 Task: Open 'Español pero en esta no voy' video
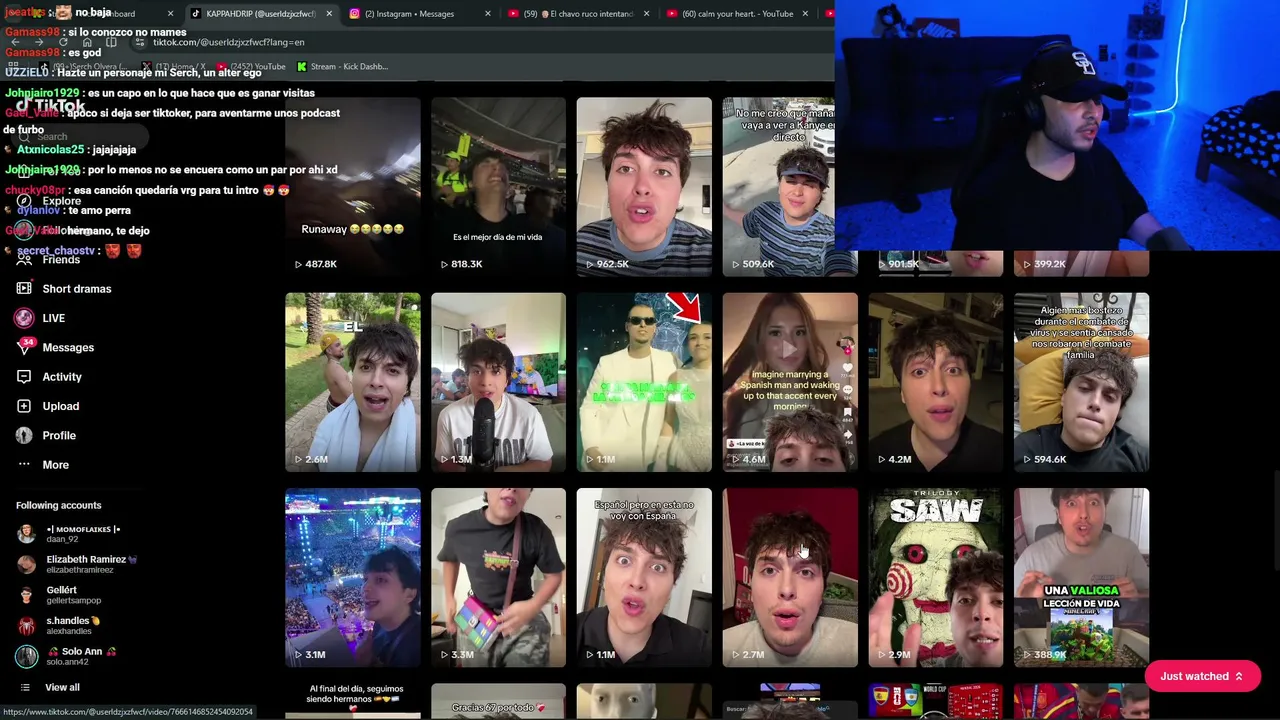tap(644, 577)
